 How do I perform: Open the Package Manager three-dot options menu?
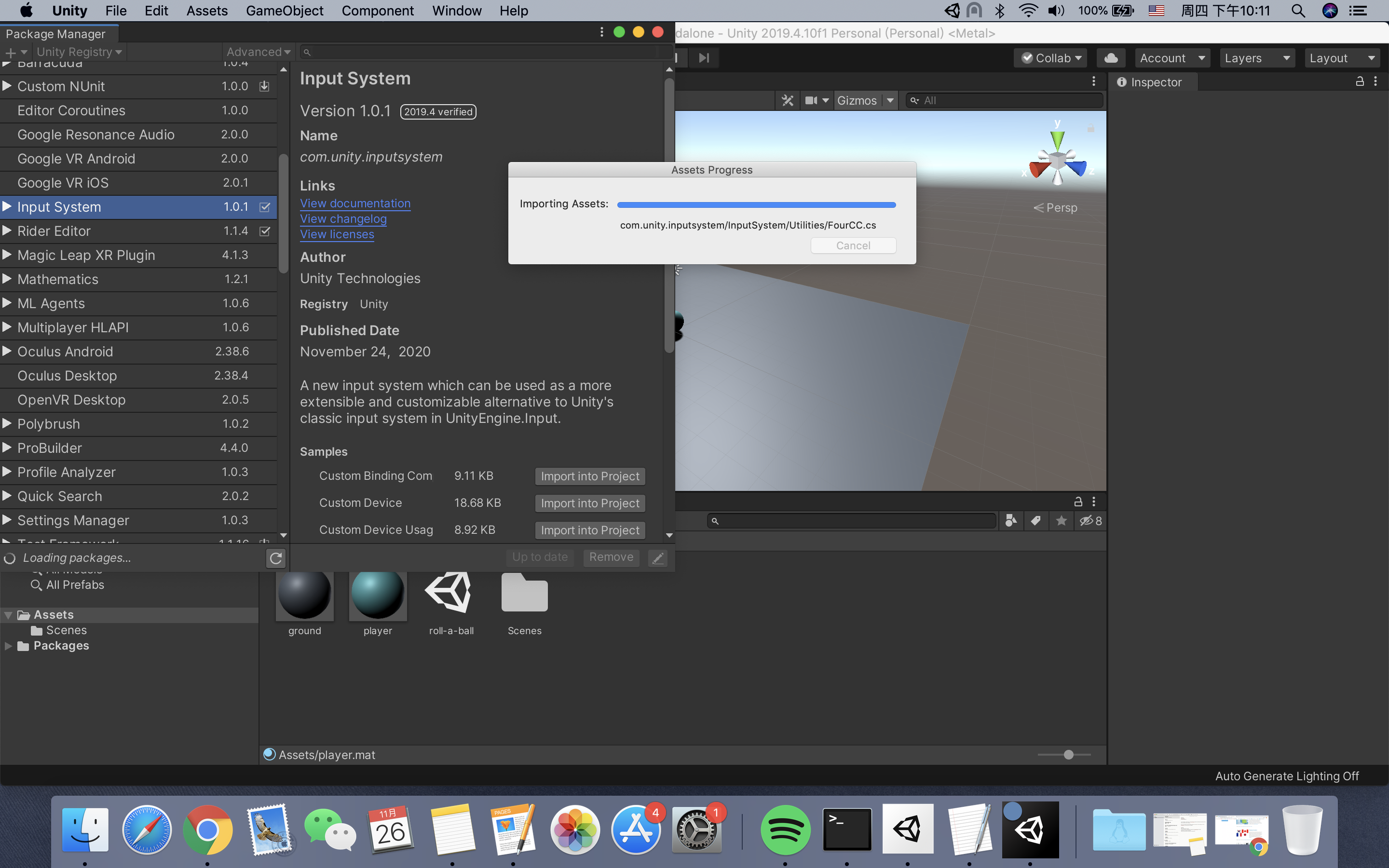coord(601,32)
